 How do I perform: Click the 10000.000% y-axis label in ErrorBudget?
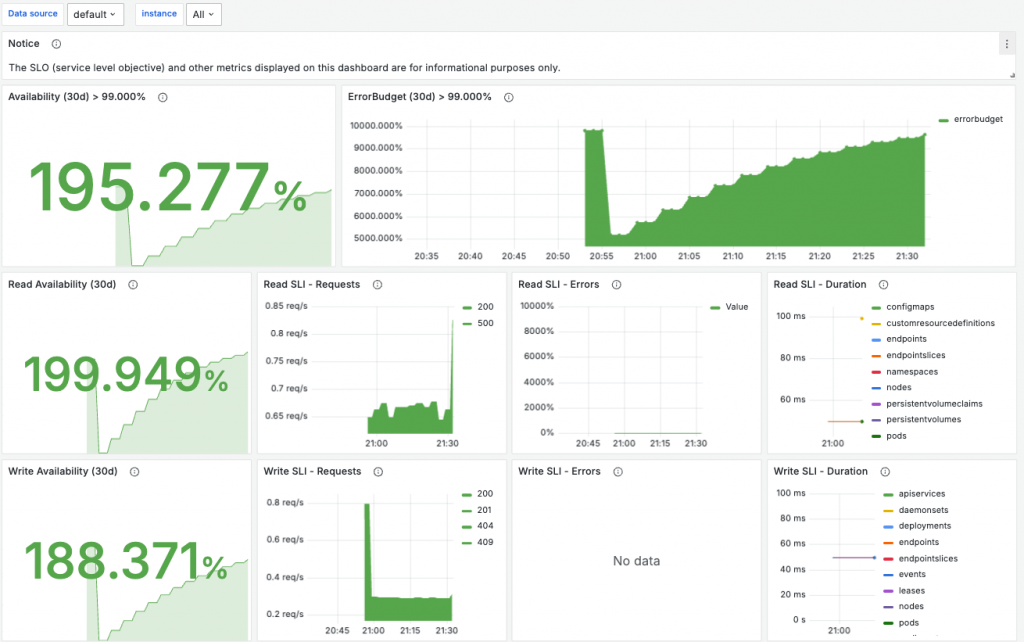376,125
